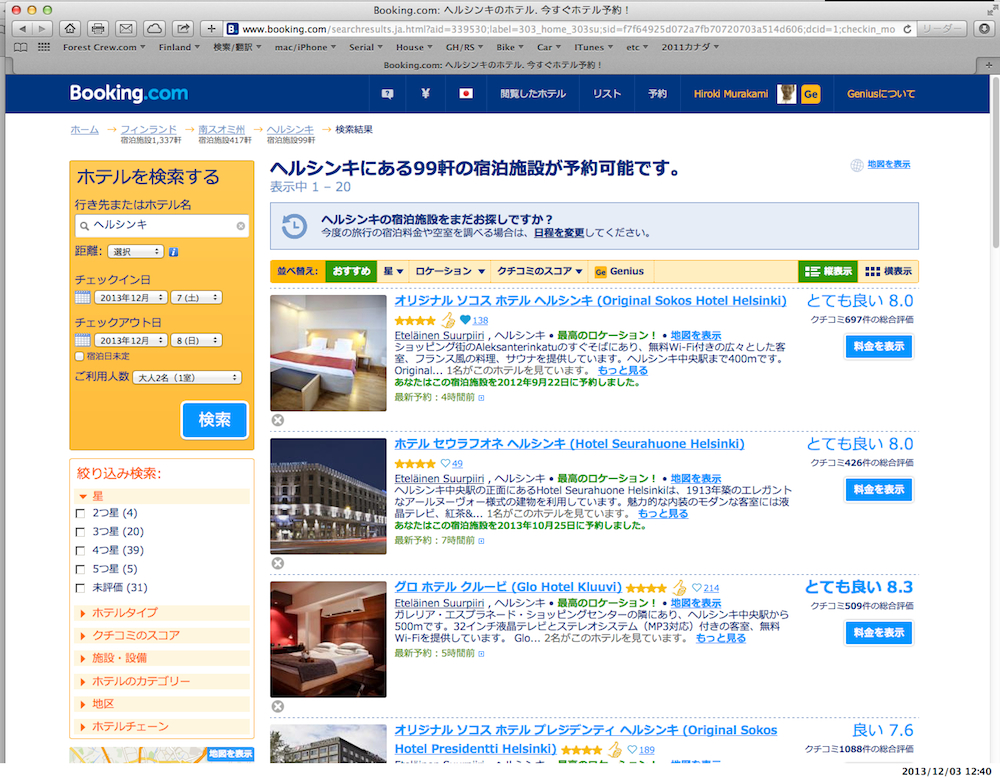Click the check-in calendar icon
The width and height of the screenshot is (1000, 778).
point(82,297)
